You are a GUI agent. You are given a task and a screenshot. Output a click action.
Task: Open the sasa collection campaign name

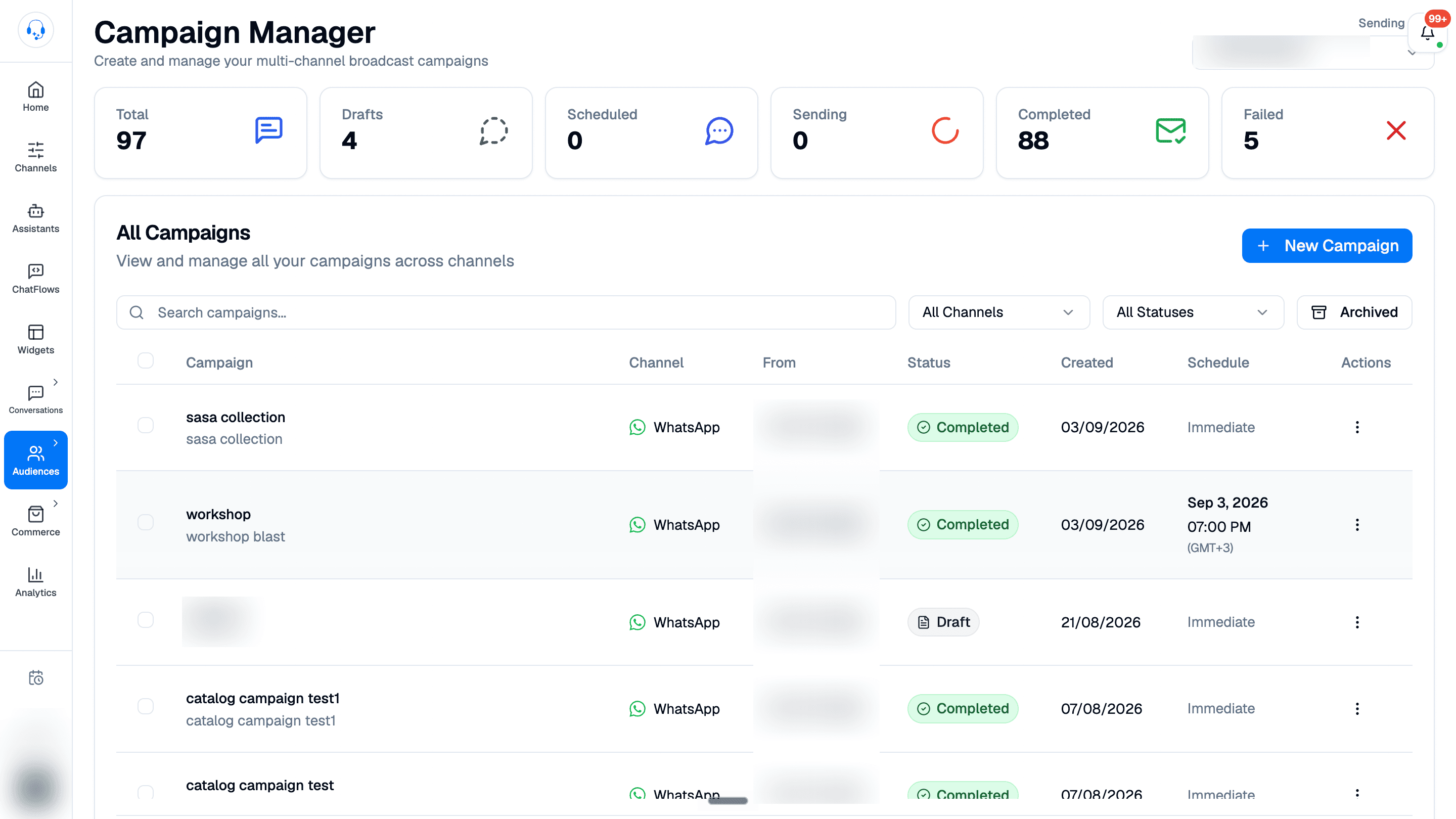(235, 417)
